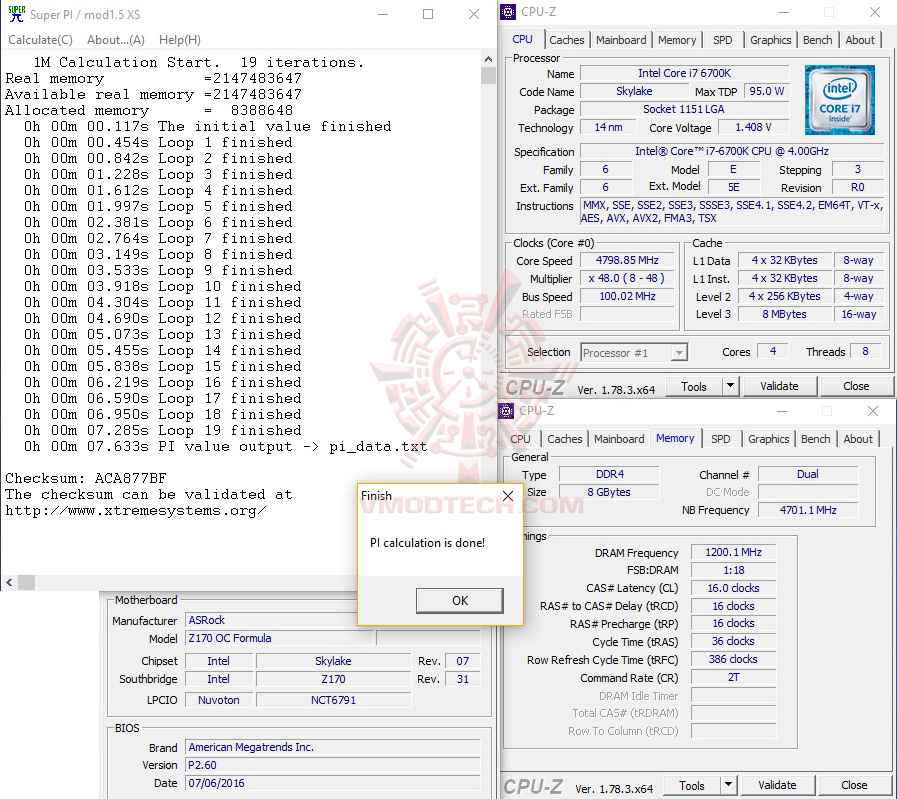Click the BIOS version P2.60 field
Viewport: 897px width, 799px height.
point(332,765)
